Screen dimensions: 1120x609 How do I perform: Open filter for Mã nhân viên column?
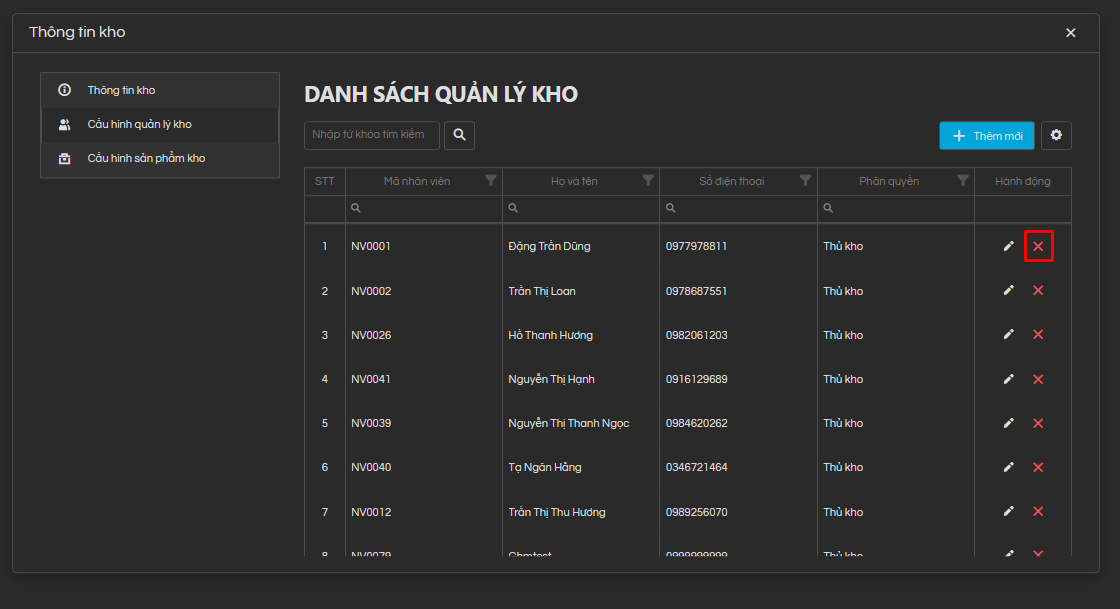(490, 181)
